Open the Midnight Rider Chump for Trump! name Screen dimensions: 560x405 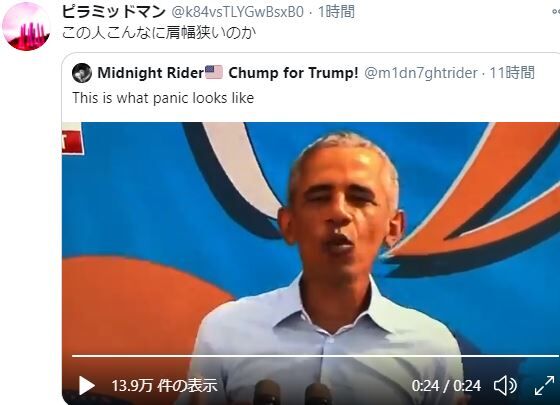click(228, 73)
